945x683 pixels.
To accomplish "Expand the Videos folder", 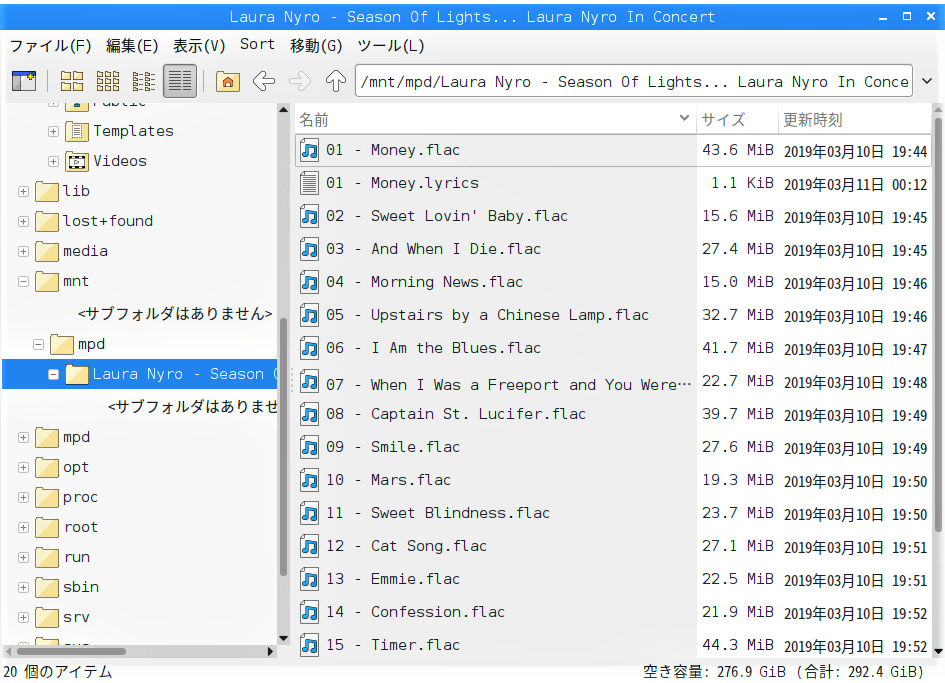I will pyautogui.click(x=53, y=161).
